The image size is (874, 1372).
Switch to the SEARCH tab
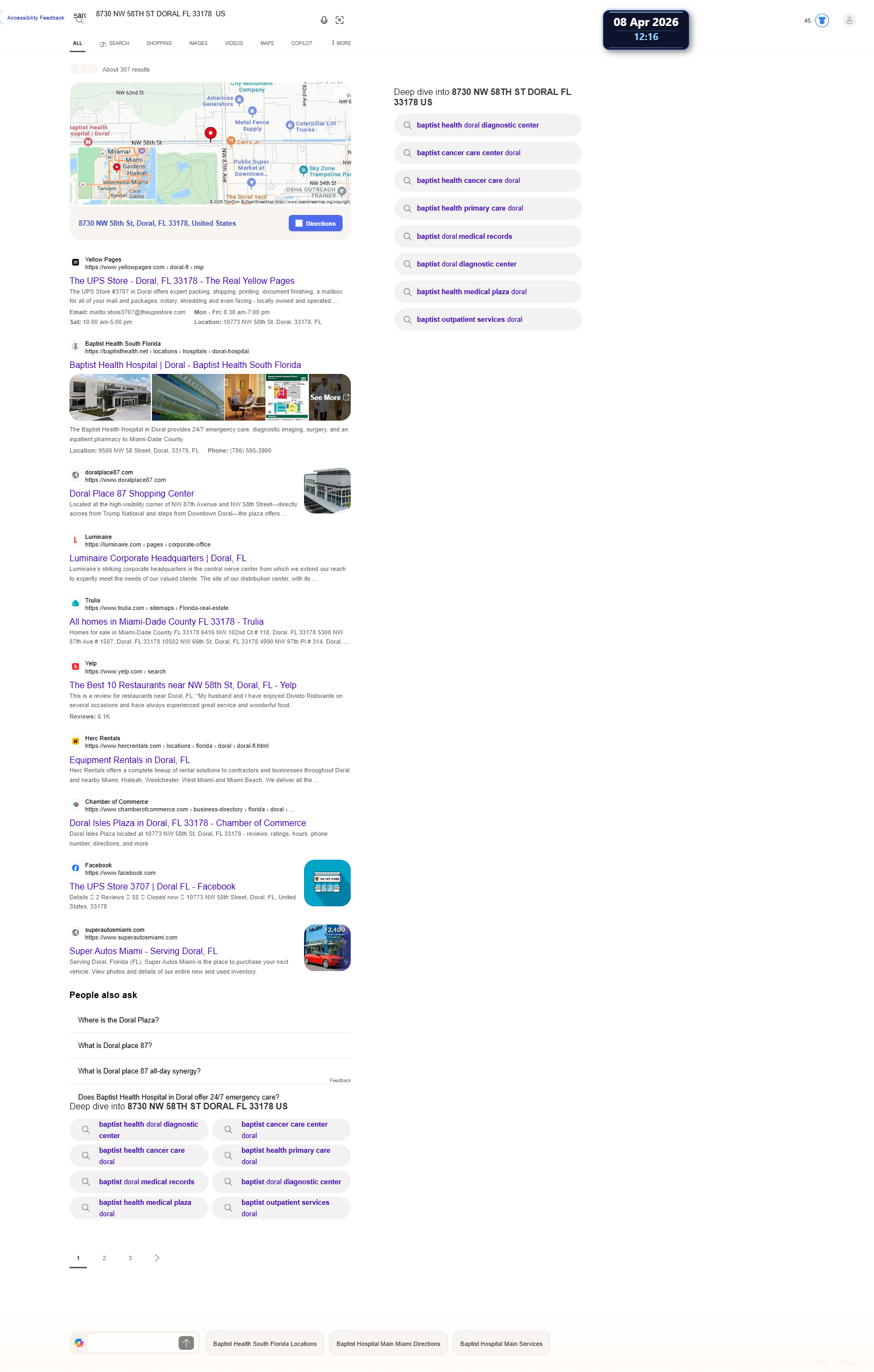pos(115,43)
